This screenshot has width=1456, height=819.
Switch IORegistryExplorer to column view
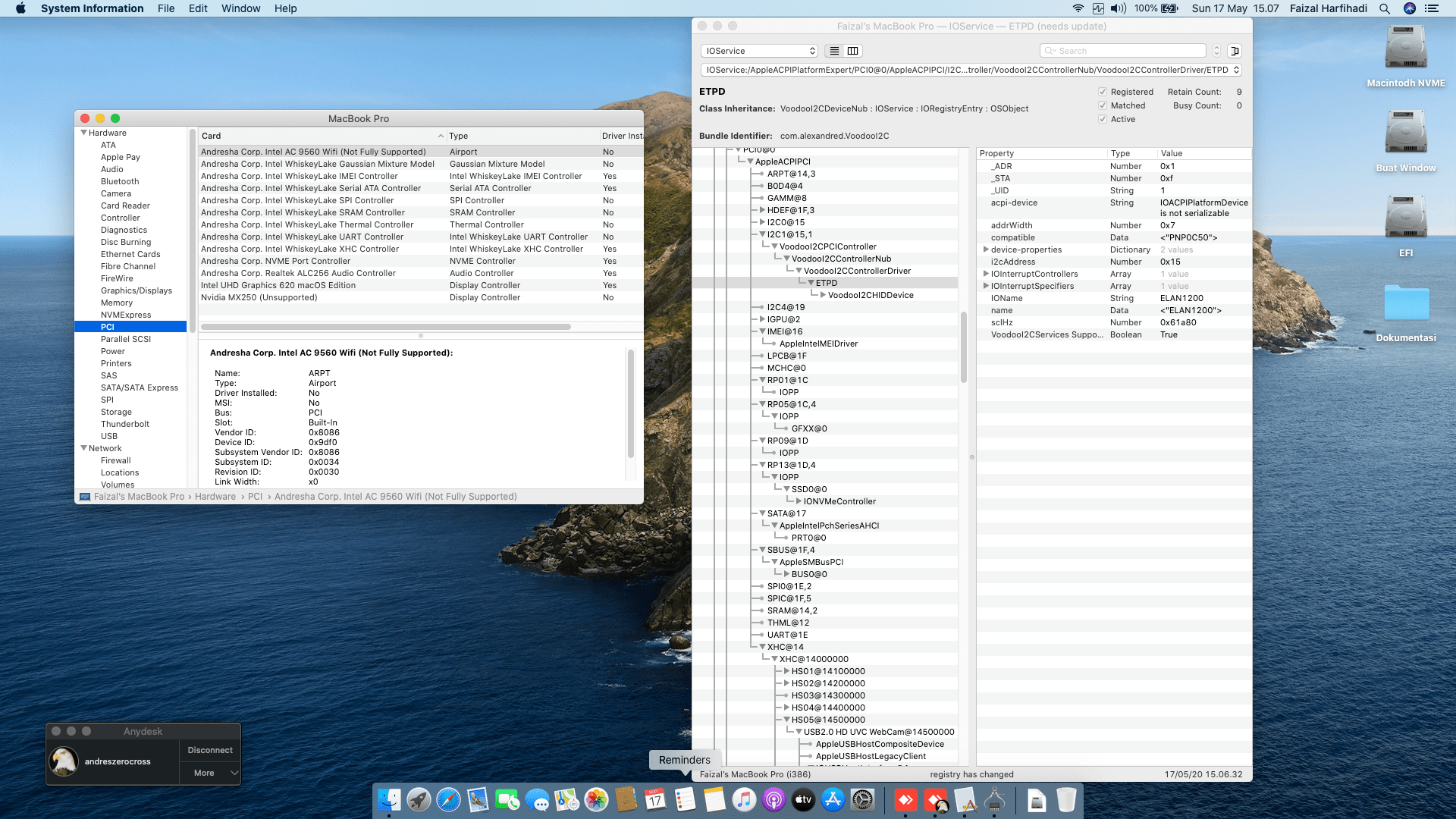point(852,51)
